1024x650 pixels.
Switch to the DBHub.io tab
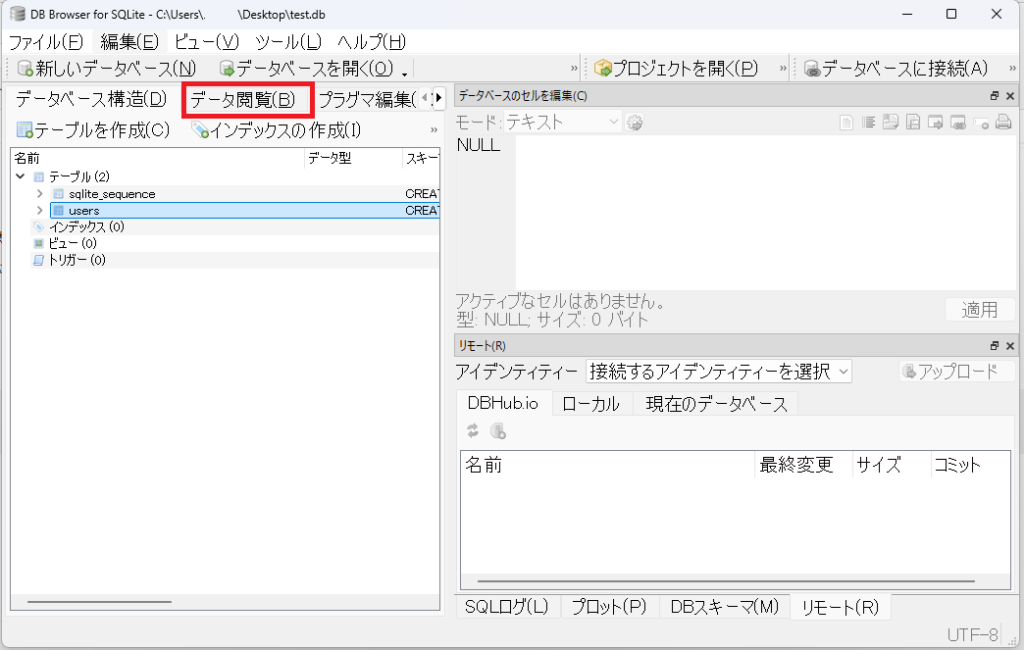click(x=503, y=403)
